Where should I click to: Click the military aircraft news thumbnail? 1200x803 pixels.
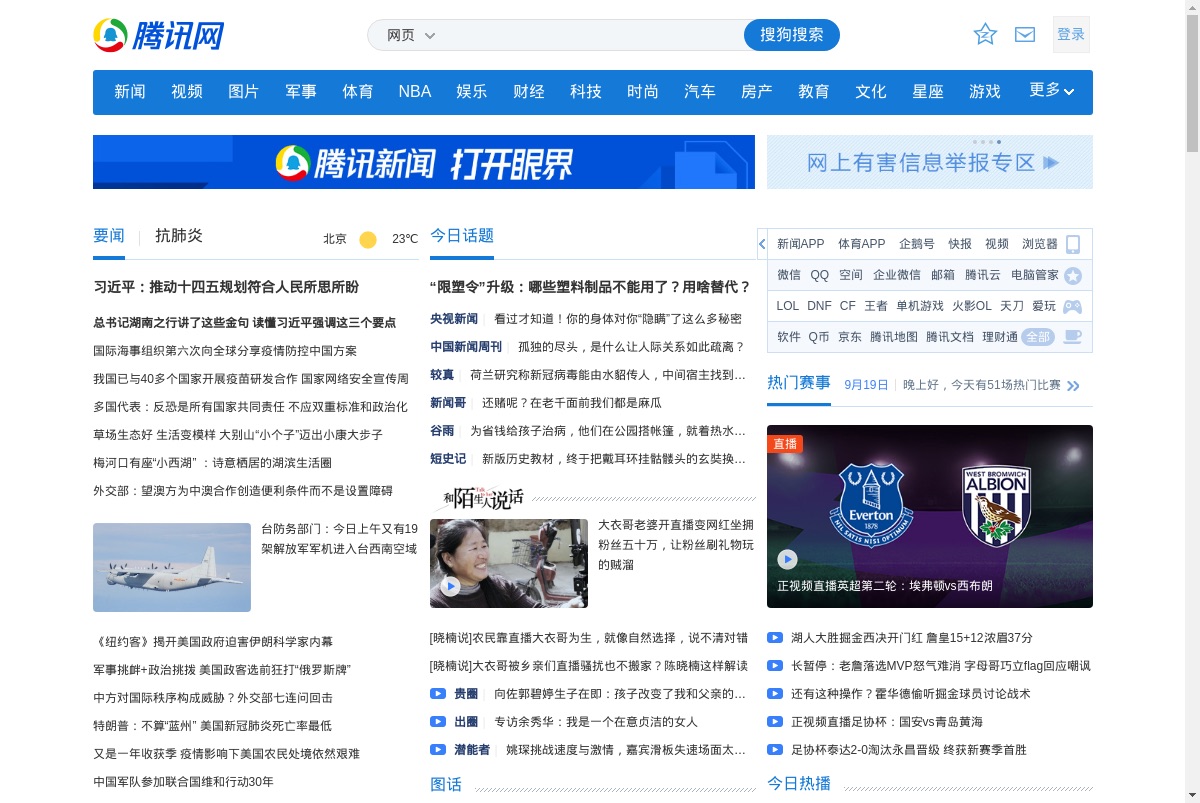tap(172, 567)
